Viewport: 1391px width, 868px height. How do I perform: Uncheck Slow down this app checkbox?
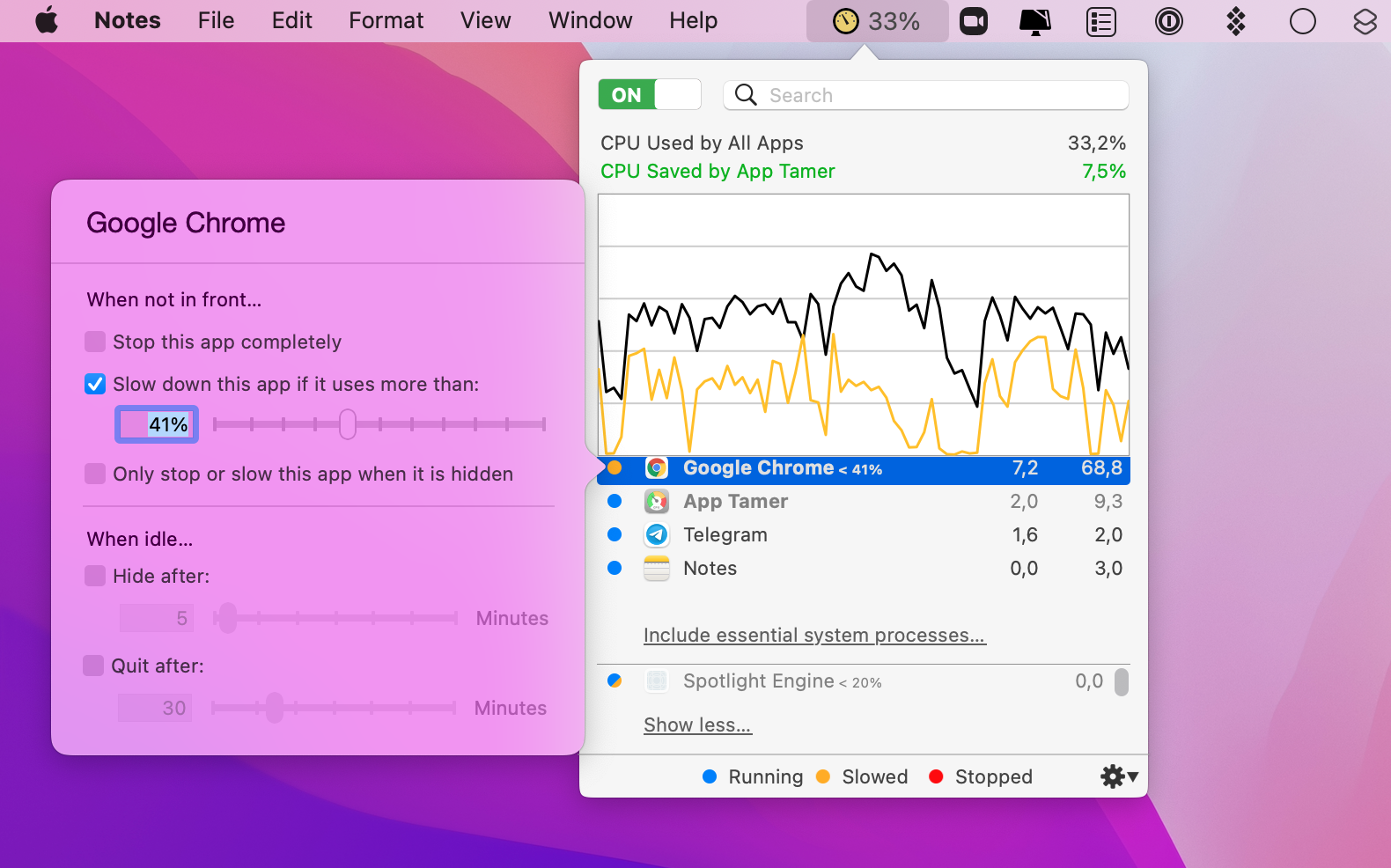coord(95,384)
